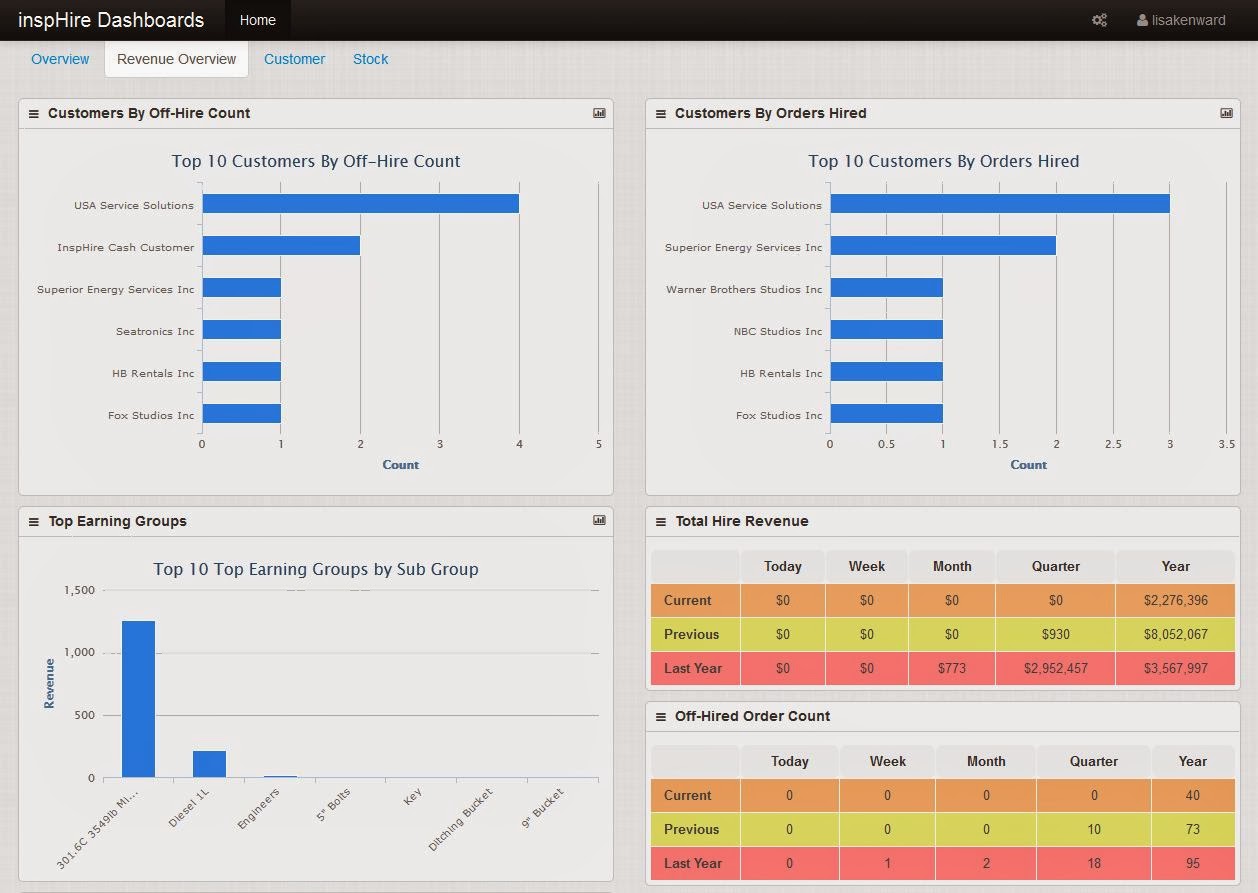Image resolution: width=1258 pixels, height=893 pixels.
Task: Click the Top 10 Top Earning Groups chart title
Action: 316,569
